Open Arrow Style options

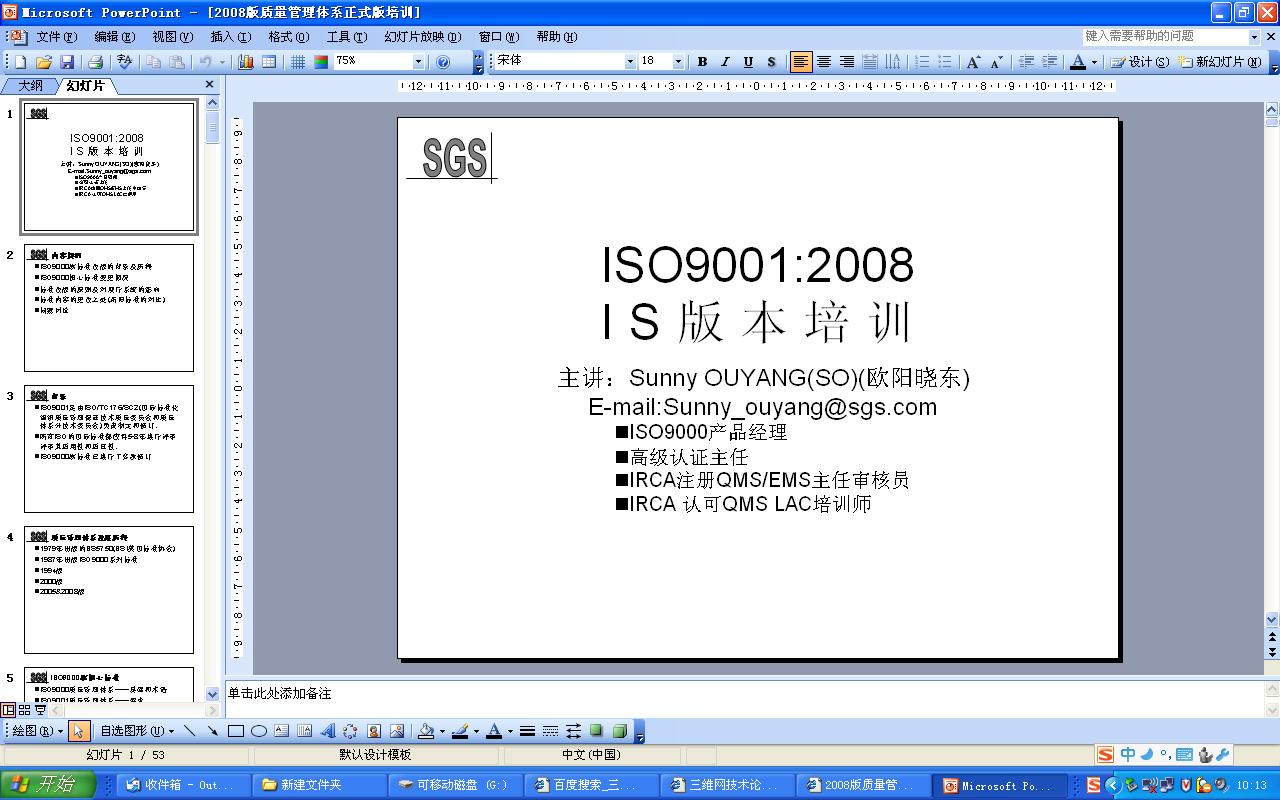(x=573, y=731)
